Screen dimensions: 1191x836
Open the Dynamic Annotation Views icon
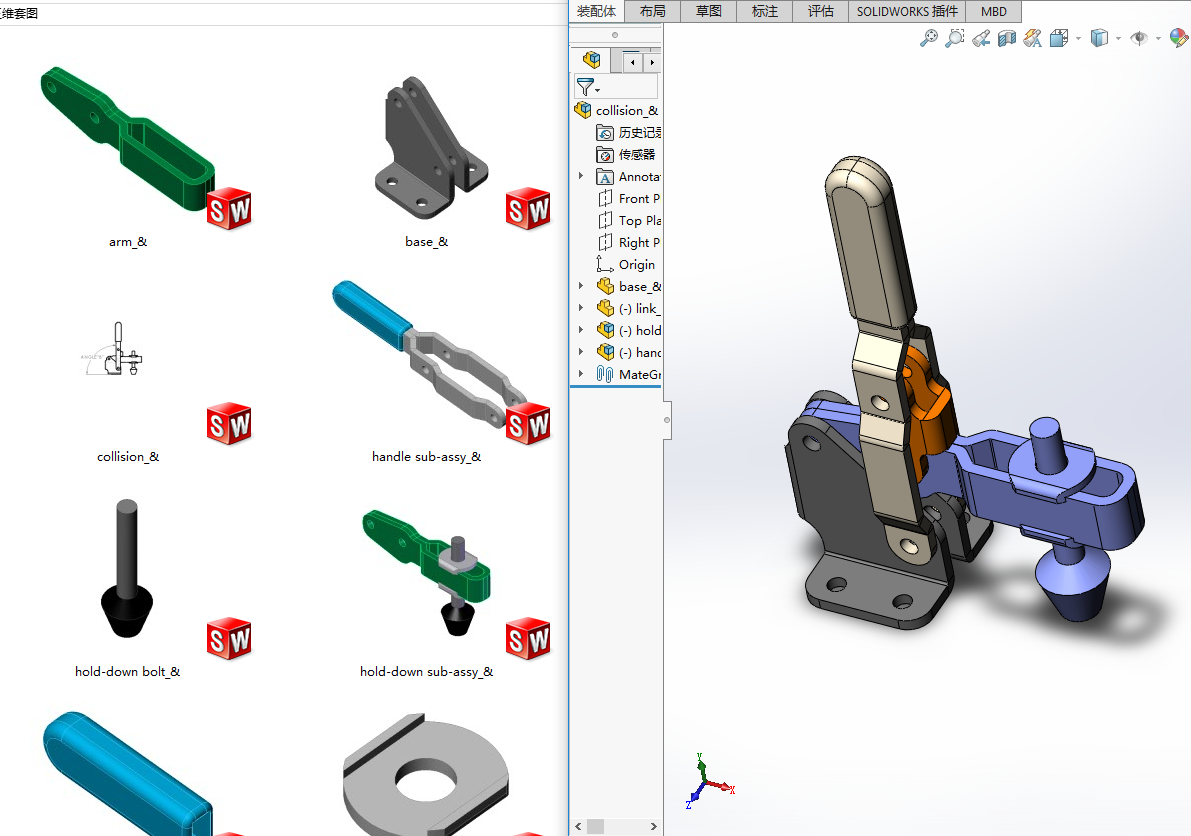pyautogui.click(x=1032, y=38)
